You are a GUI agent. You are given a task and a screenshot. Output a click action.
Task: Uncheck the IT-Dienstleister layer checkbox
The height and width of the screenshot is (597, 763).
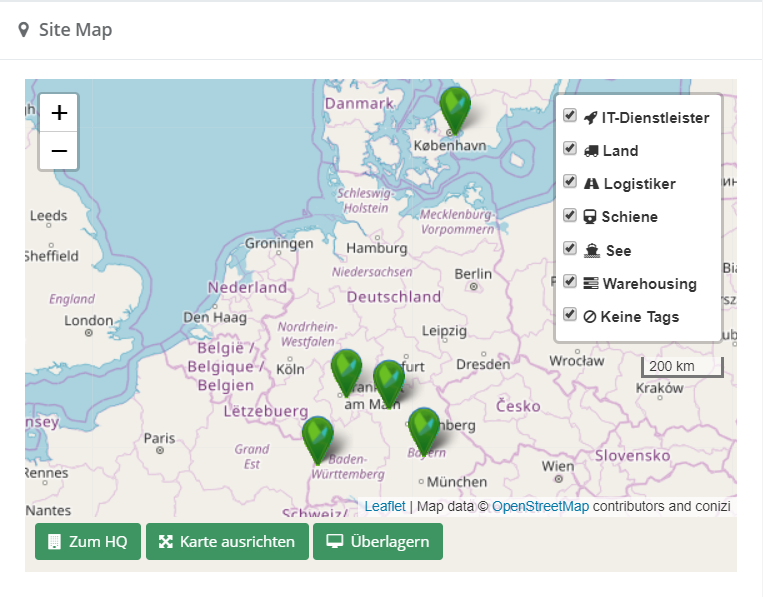click(570, 116)
